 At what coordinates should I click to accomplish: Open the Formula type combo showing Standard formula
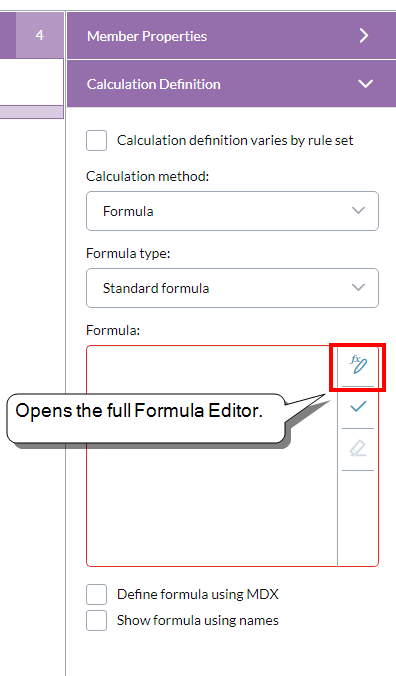[232, 288]
